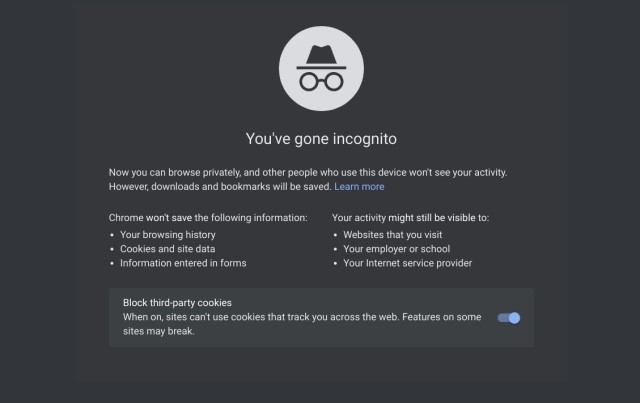This screenshot has width=640, height=403.
Task: Click the "Now you can browse privately" sentence
Action: [x=322, y=173]
